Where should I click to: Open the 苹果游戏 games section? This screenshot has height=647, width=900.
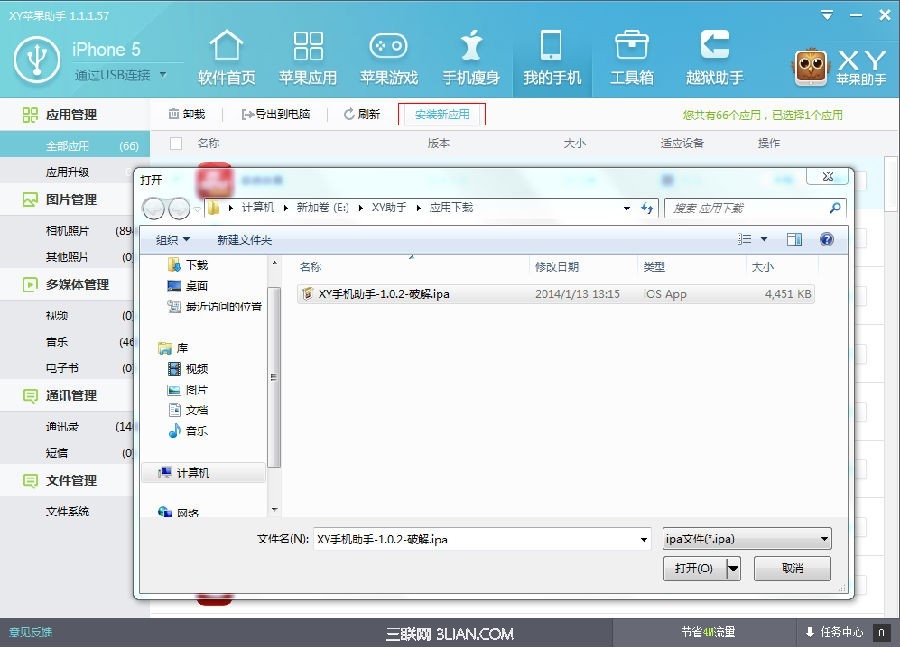[389, 58]
